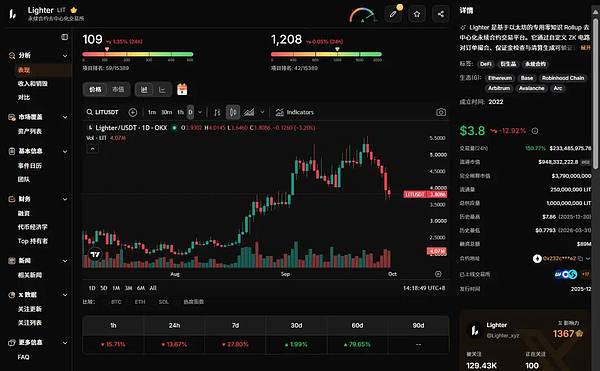
Task: Collapse the 分析 sidebar section
Action: coord(65,56)
